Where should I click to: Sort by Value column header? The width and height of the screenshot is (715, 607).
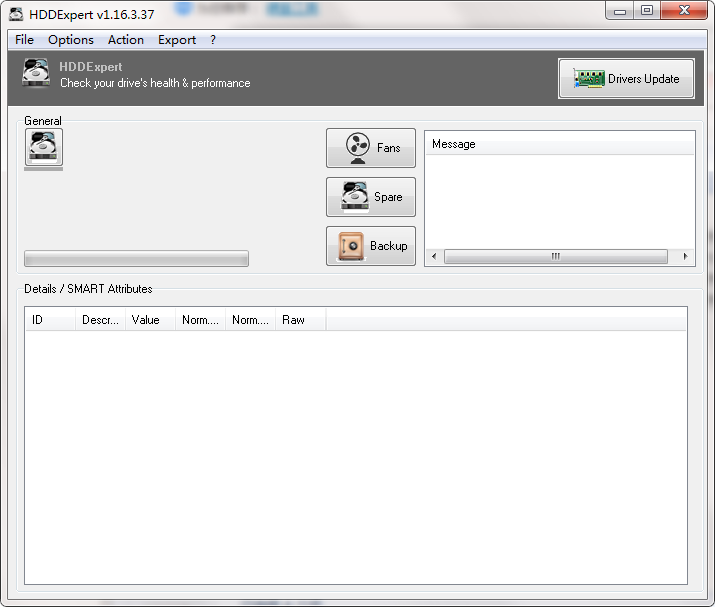pyautogui.click(x=150, y=320)
